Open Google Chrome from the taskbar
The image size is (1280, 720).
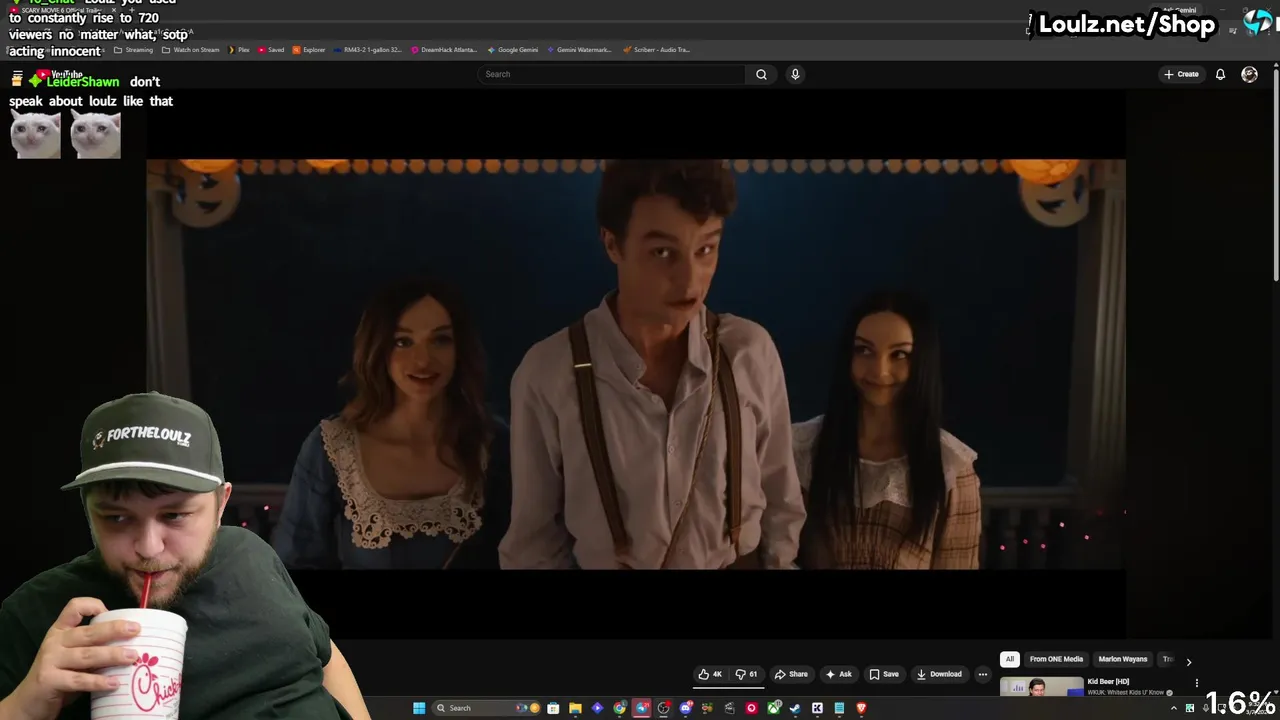tap(619, 708)
